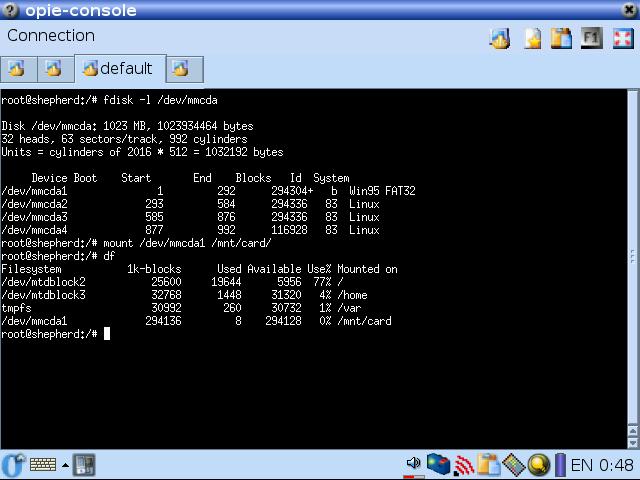
Task: Switch to the leftmost console tab
Action: pos(19,69)
